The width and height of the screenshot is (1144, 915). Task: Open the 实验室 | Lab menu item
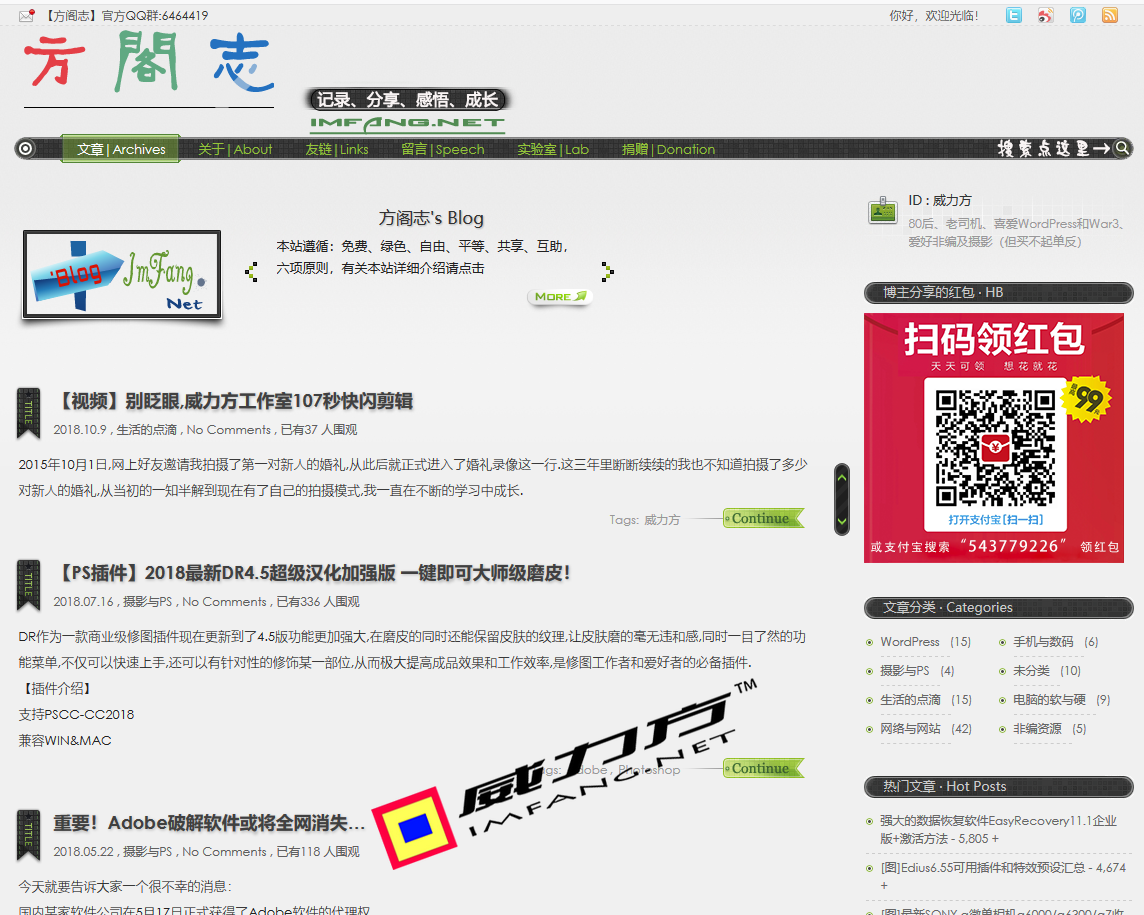[x=552, y=149]
